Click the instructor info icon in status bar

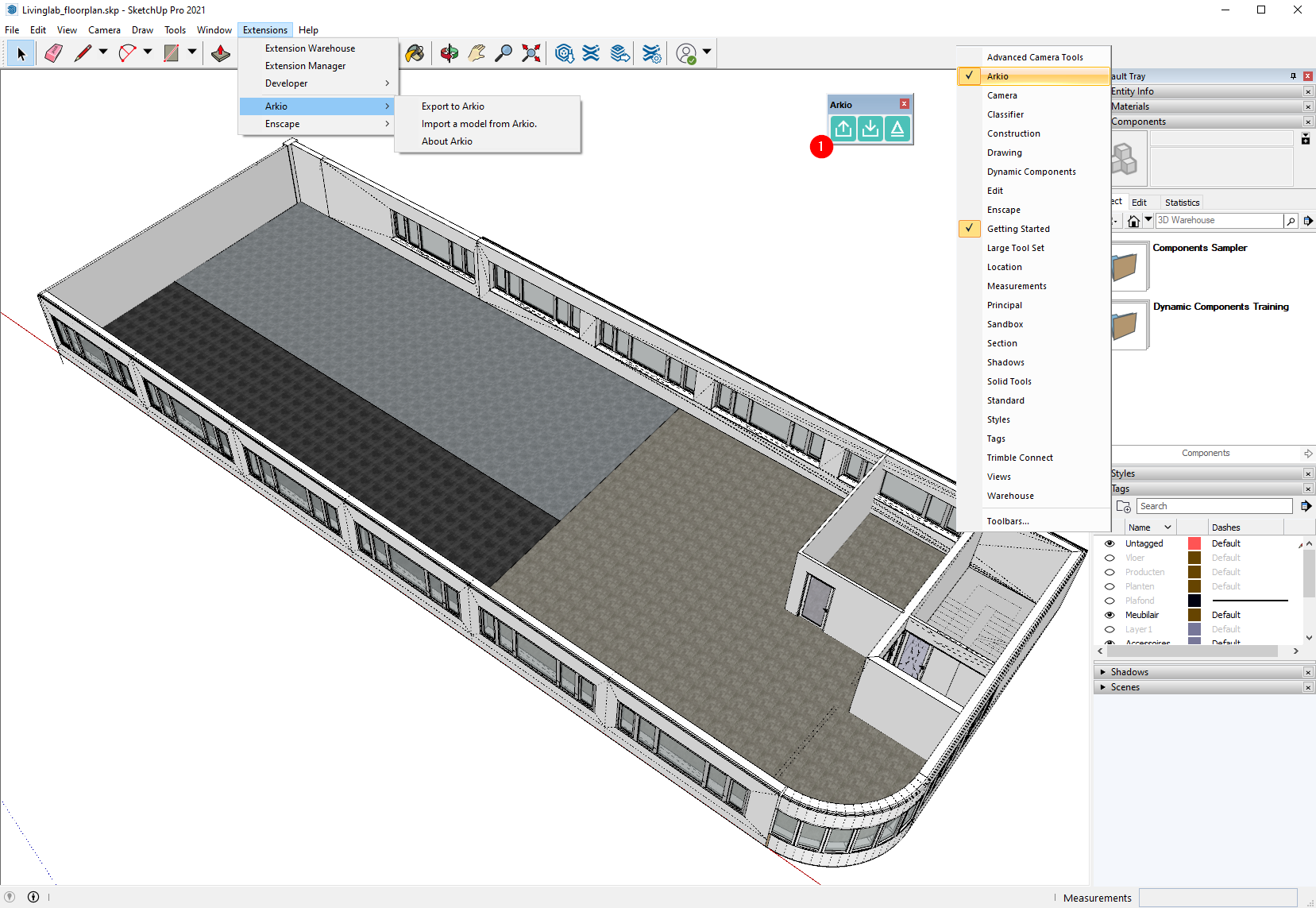click(33, 897)
